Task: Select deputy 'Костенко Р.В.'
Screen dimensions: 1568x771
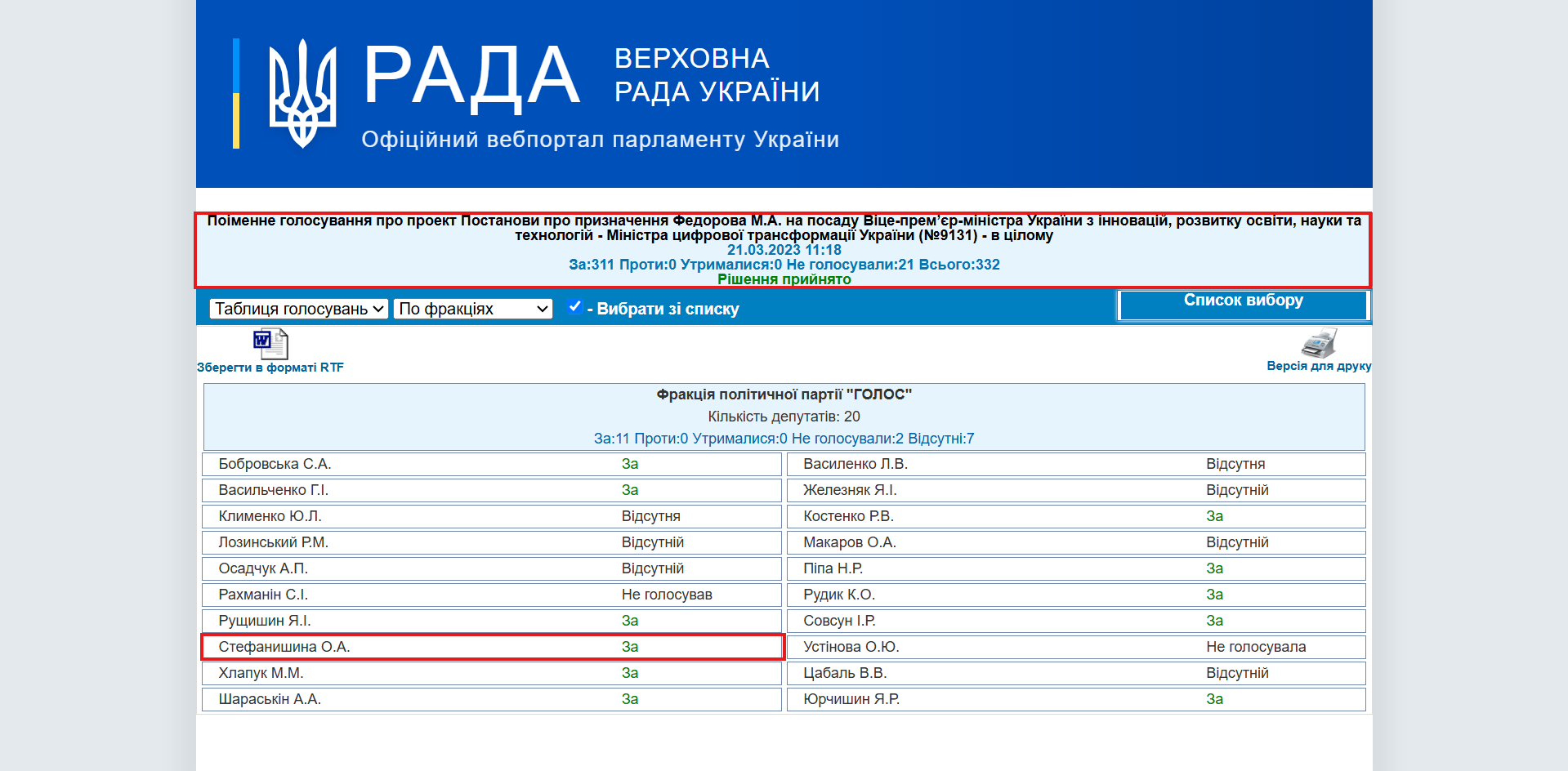Action: tap(848, 516)
